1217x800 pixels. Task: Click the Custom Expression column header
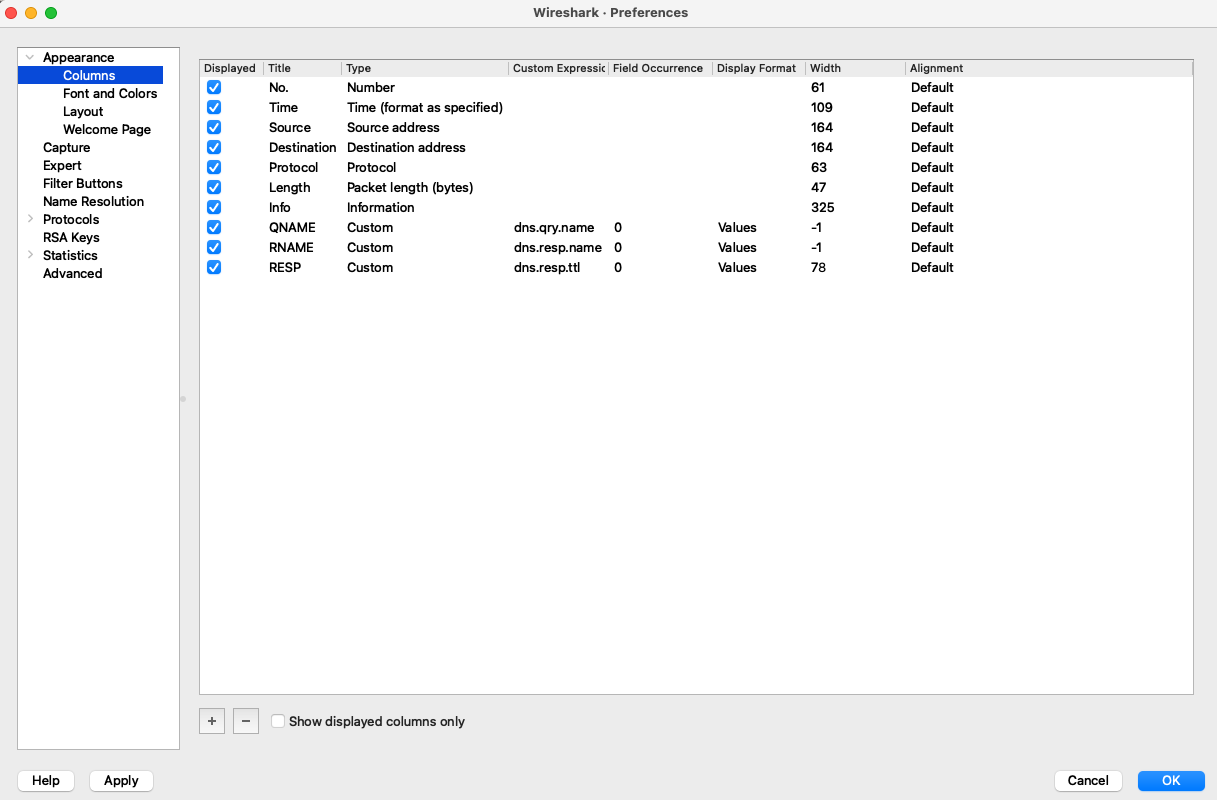tap(558, 68)
